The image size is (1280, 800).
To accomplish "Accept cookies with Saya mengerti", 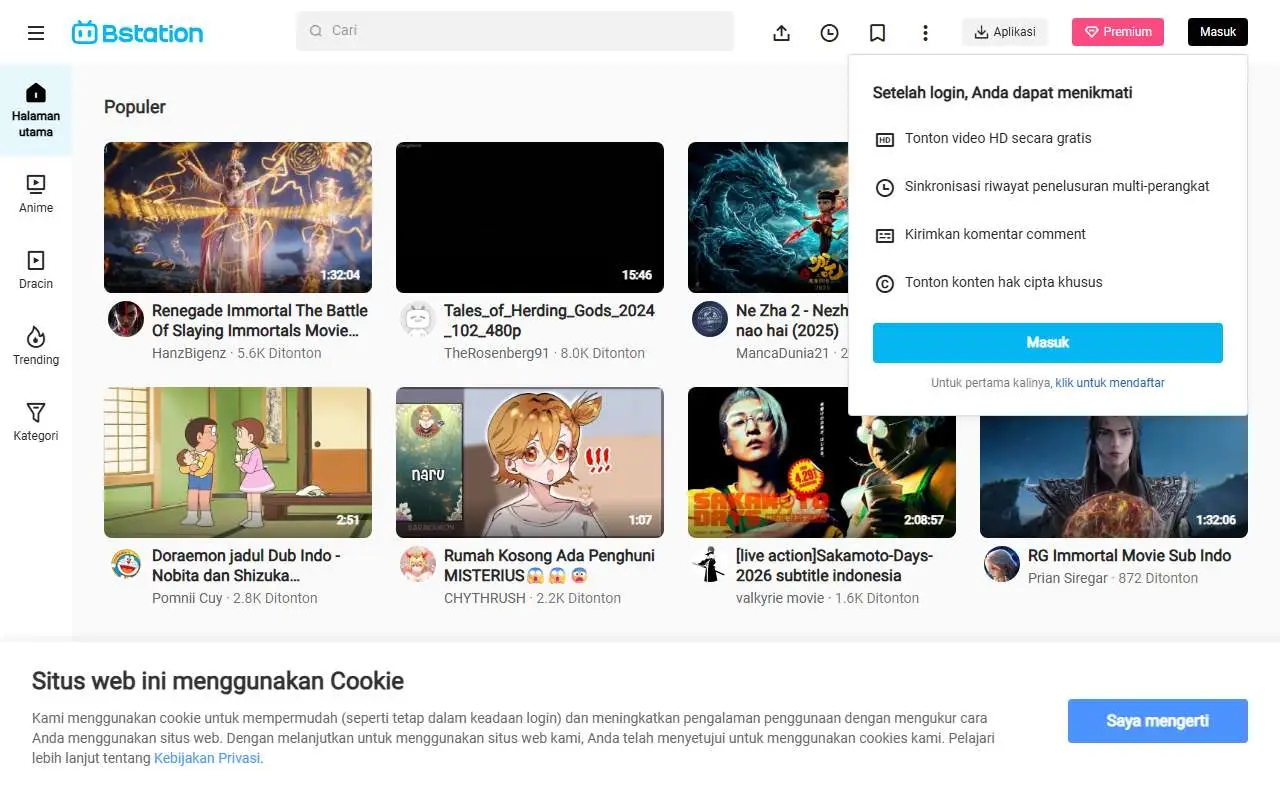I will tap(1158, 721).
